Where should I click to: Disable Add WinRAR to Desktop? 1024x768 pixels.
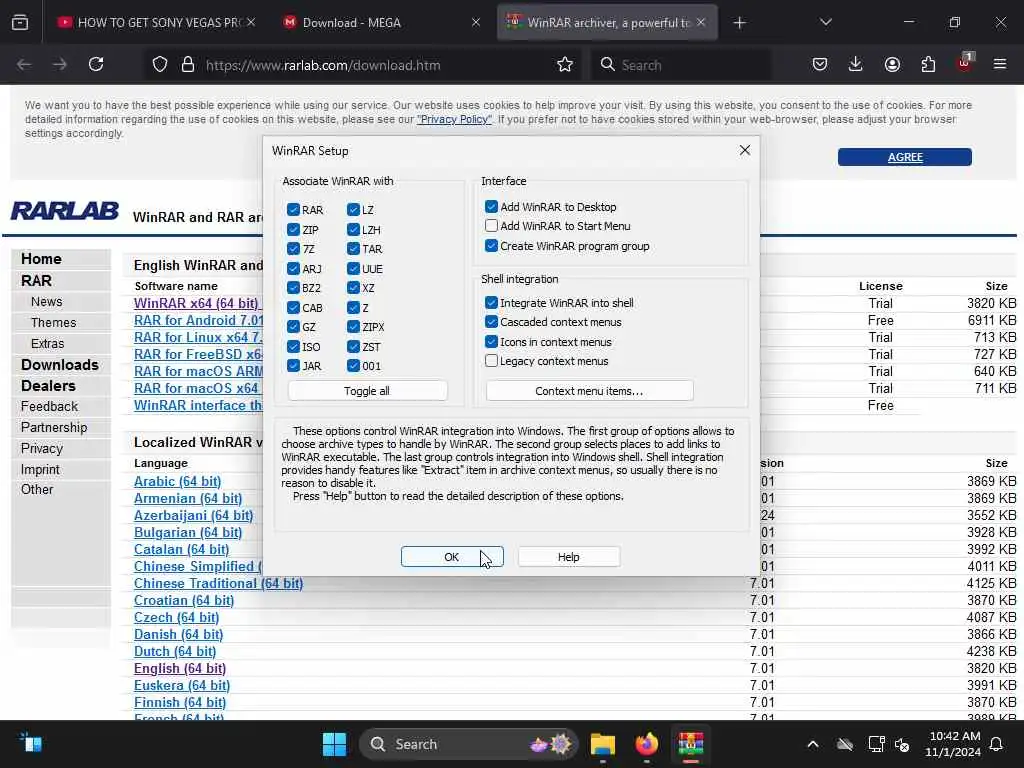pos(492,206)
